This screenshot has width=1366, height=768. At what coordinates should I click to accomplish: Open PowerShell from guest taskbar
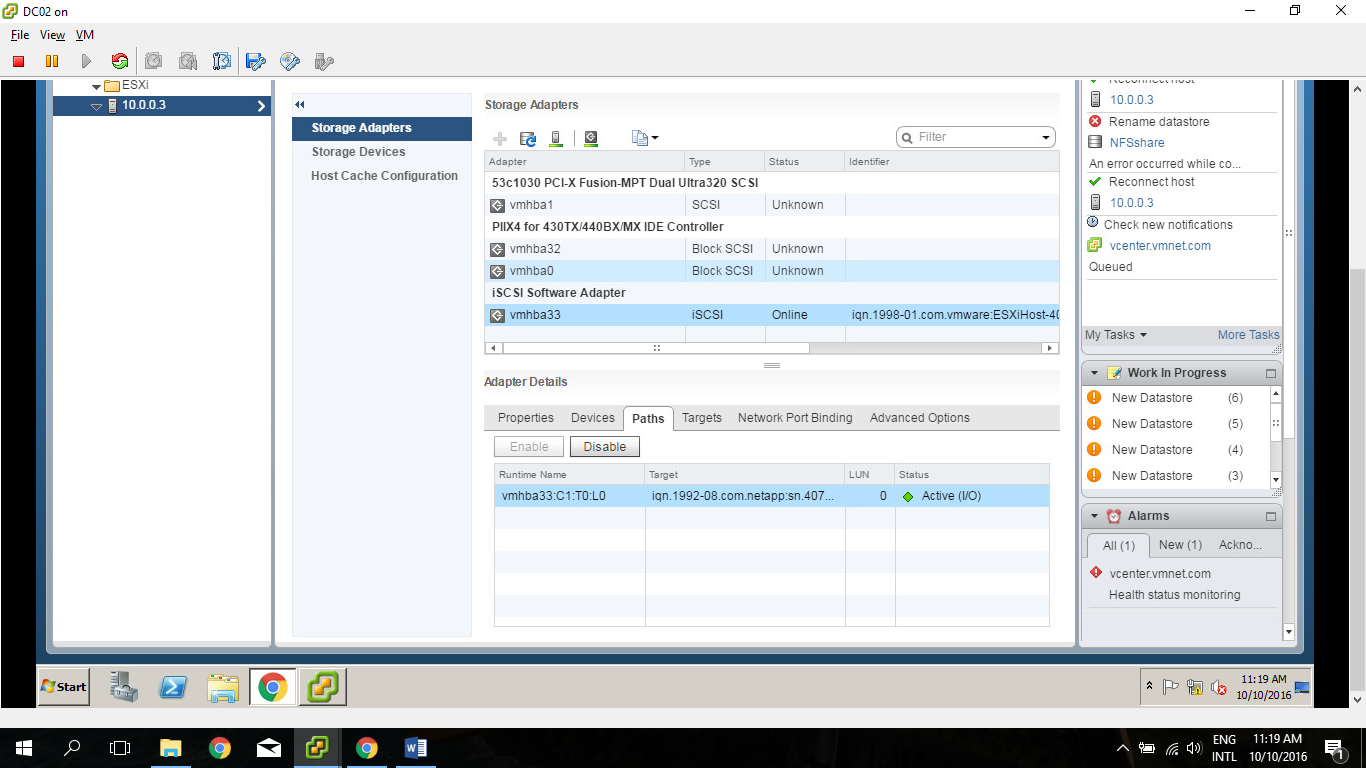[173, 686]
